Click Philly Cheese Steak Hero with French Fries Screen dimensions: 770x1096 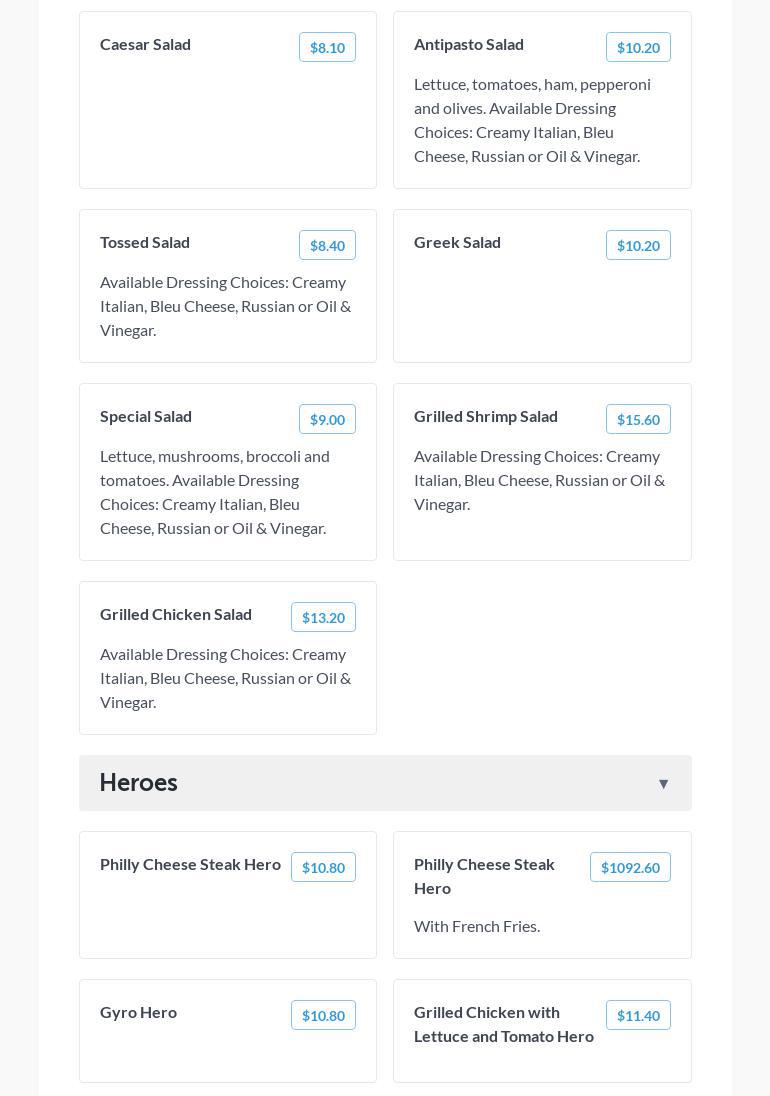click(484, 876)
